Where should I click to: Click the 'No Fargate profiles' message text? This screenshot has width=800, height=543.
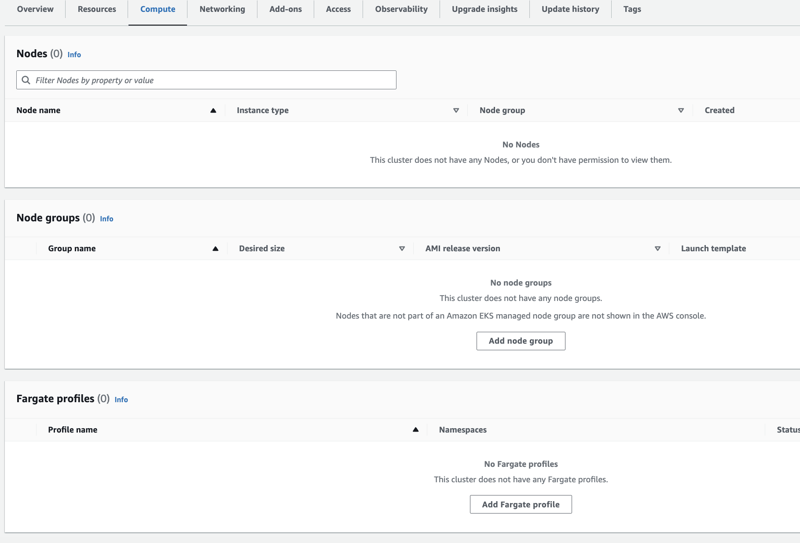[x=520, y=464]
